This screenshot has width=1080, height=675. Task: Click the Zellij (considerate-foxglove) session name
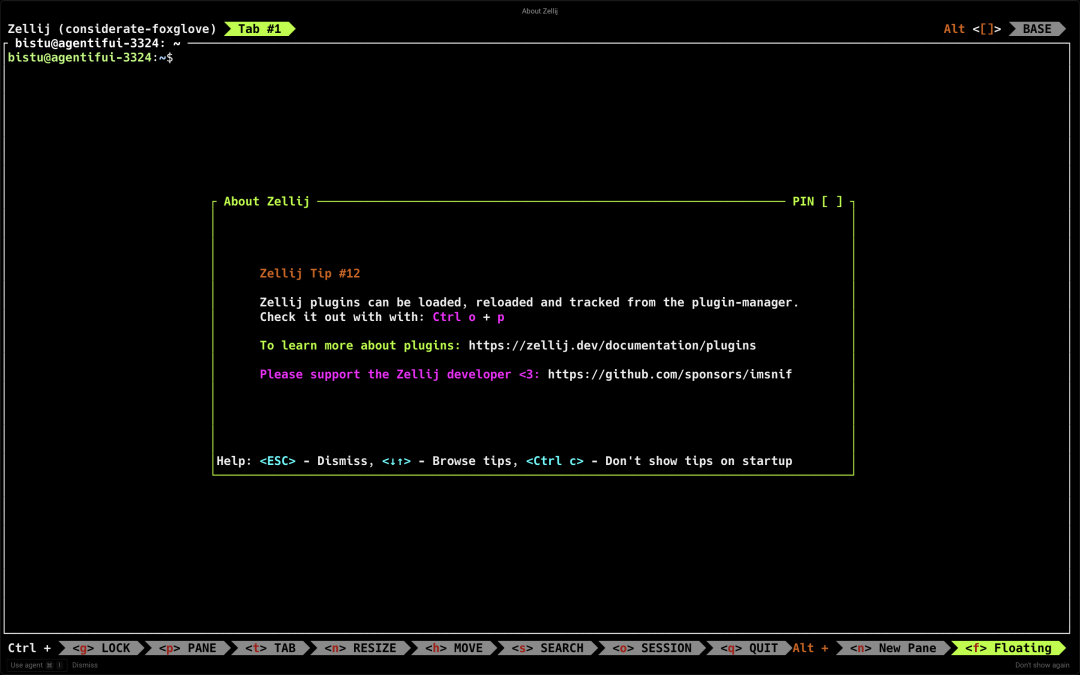click(112, 29)
